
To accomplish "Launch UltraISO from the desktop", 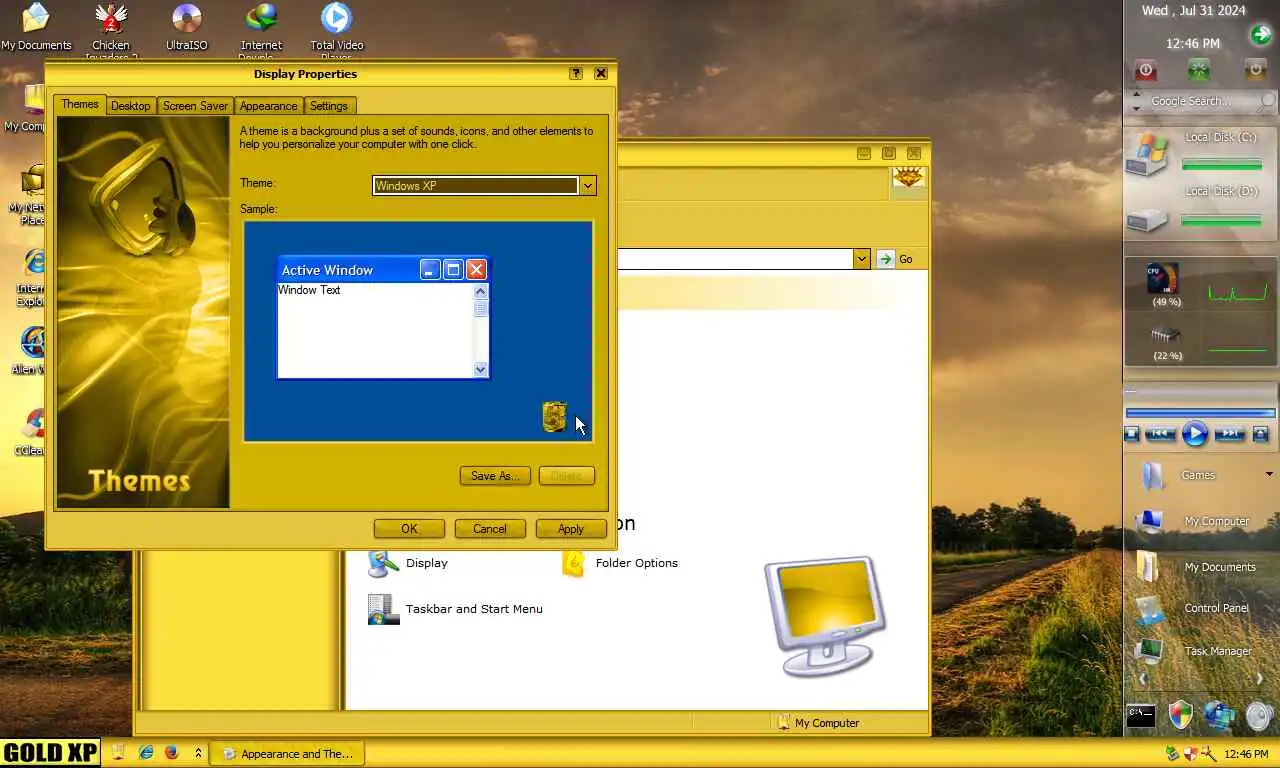I will click(186, 26).
